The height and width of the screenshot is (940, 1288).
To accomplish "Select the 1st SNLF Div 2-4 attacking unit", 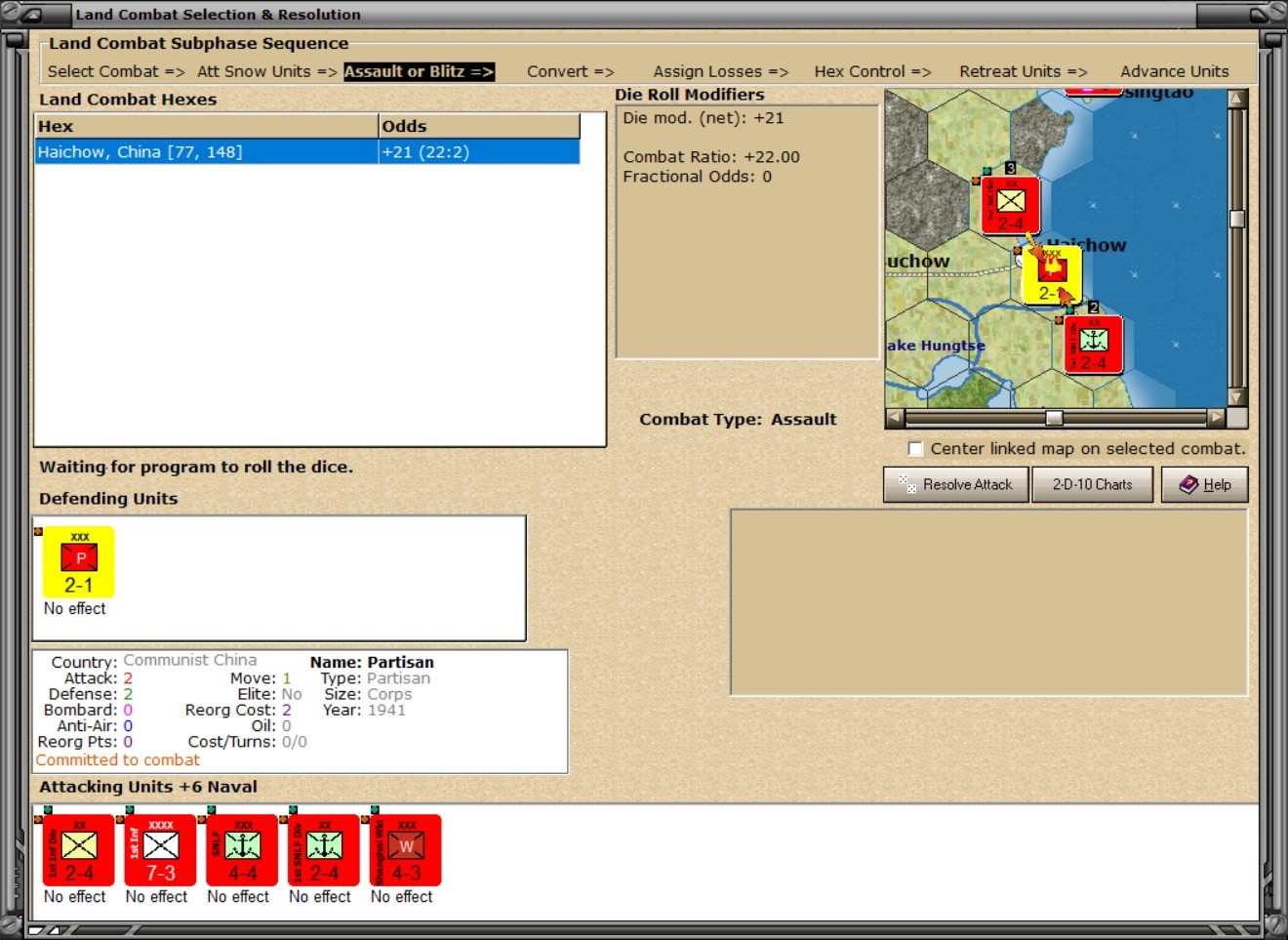I will [324, 850].
